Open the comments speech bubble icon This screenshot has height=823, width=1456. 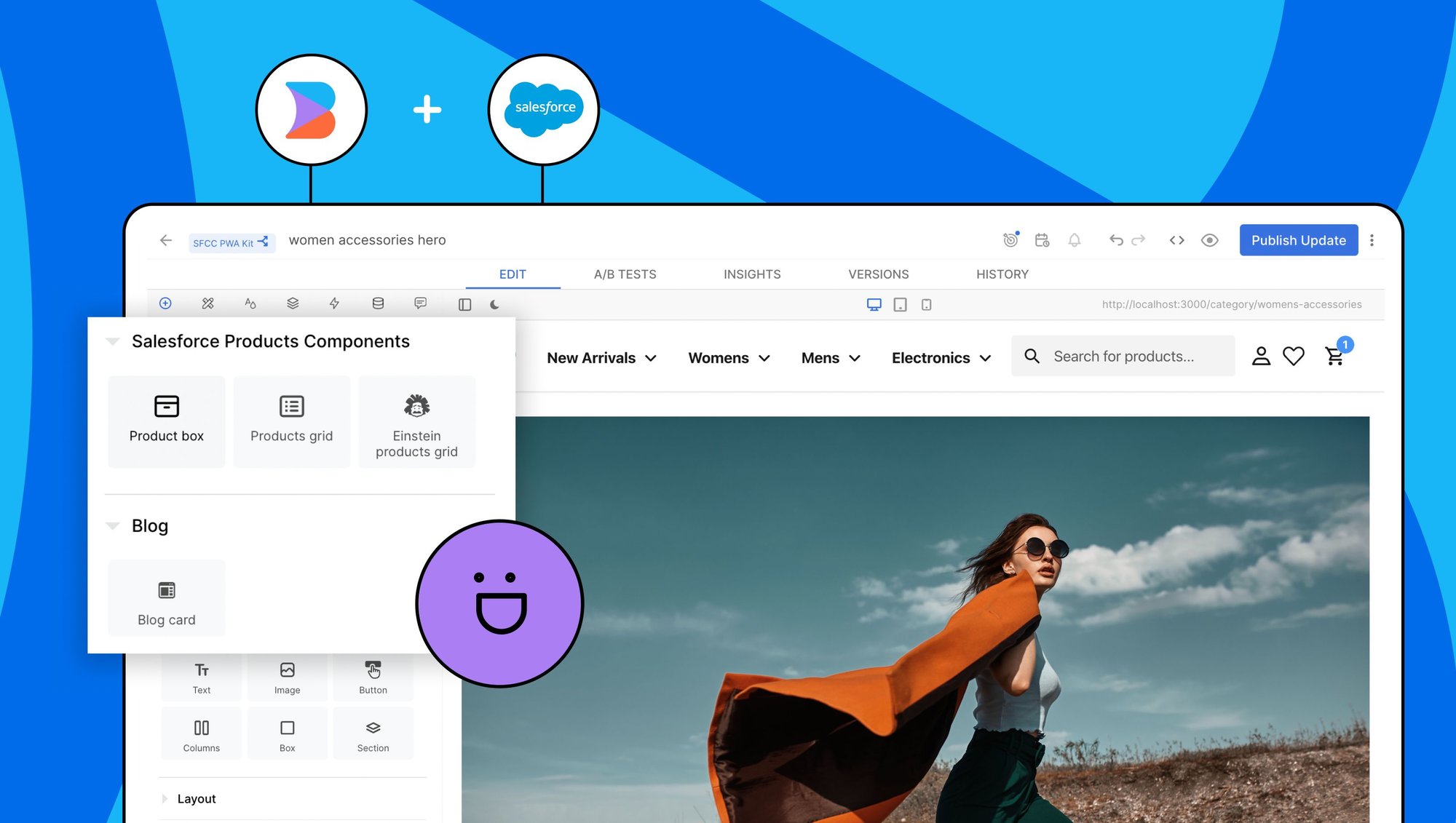[x=420, y=303]
